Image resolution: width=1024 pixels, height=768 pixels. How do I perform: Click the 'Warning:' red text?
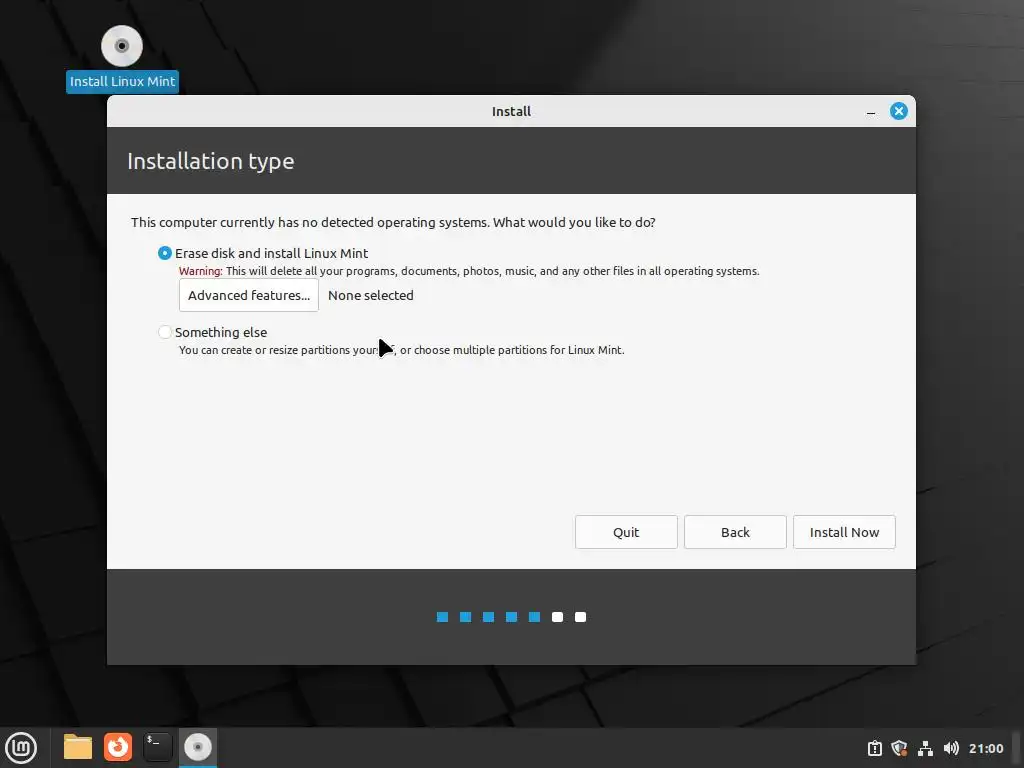coord(200,271)
